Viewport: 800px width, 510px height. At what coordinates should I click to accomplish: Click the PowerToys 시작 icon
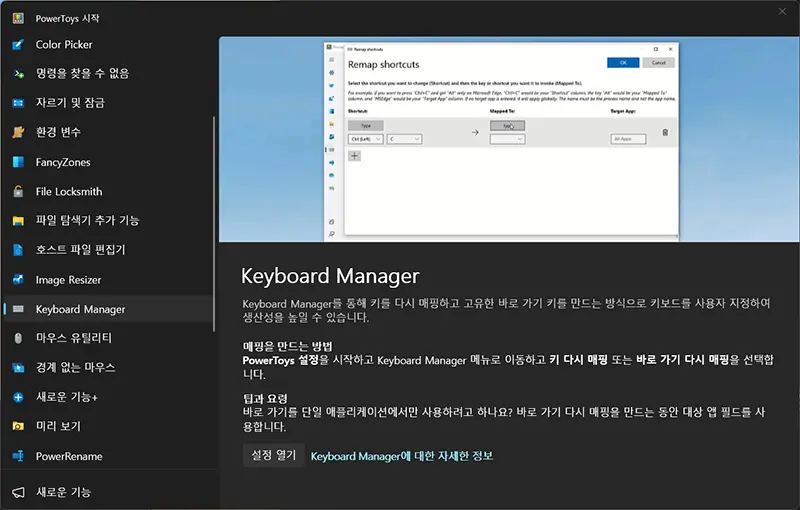[18, 18]
